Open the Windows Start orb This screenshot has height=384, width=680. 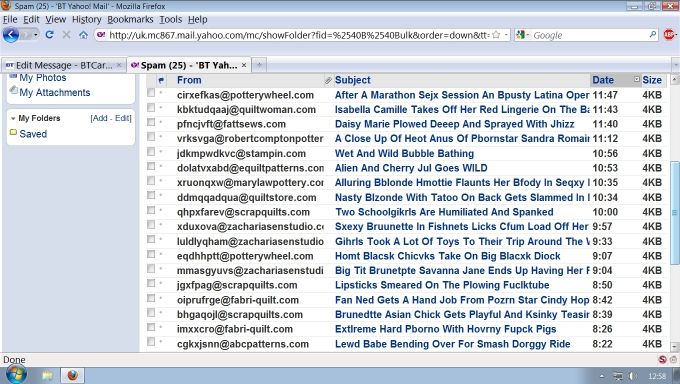16,375
